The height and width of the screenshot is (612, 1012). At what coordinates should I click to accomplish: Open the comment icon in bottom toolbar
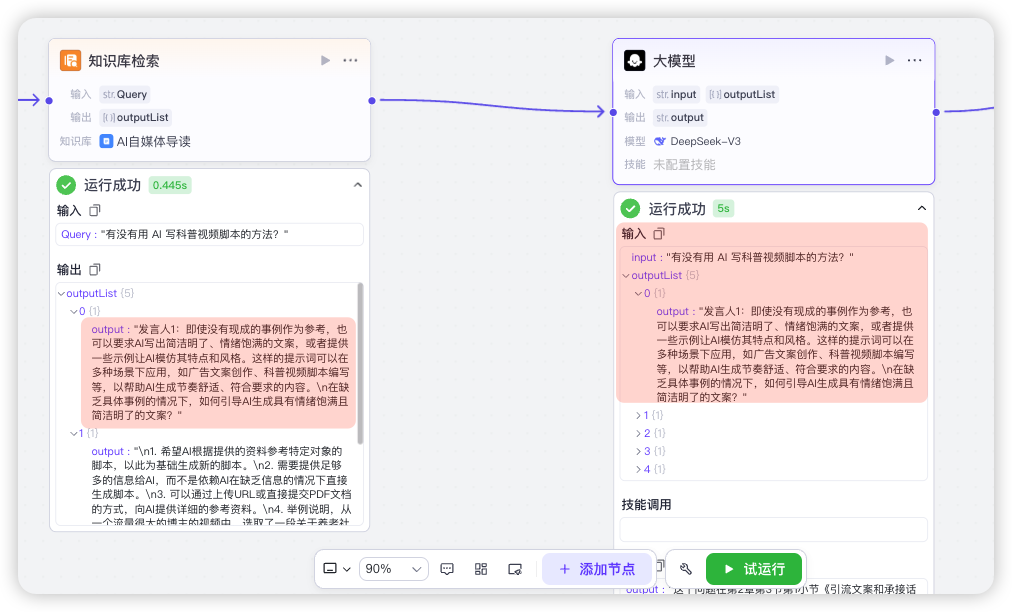pos(447,569)
